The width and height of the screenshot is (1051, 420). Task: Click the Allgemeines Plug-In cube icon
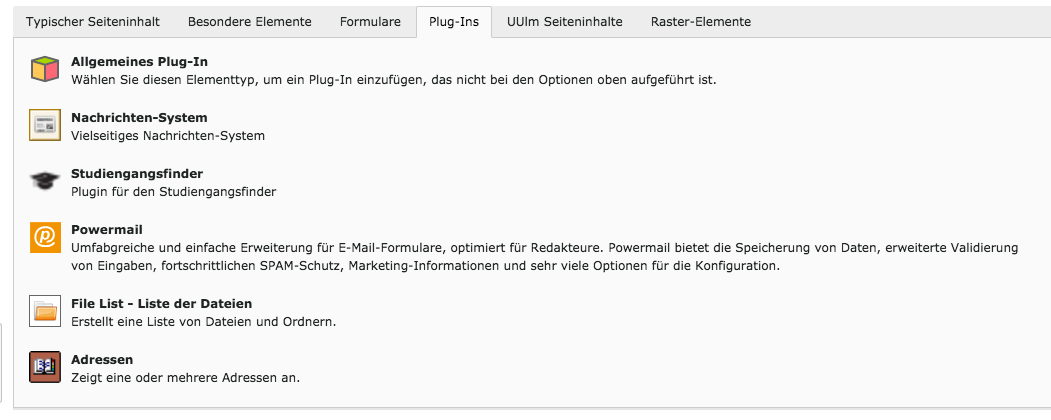(x=45, y=69)
